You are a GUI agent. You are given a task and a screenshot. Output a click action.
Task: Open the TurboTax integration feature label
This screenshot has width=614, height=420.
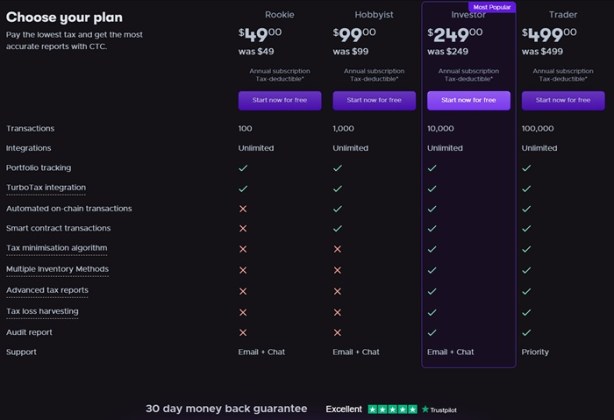(46, 188)
